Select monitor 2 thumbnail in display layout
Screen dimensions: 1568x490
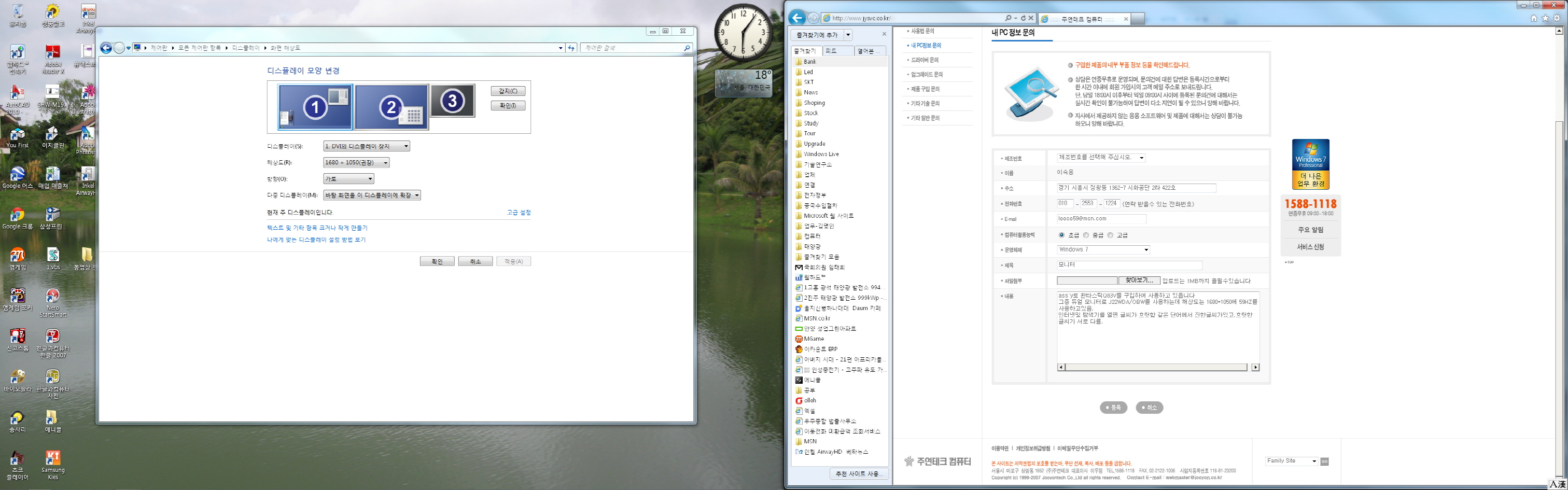[x=392, y=107]
